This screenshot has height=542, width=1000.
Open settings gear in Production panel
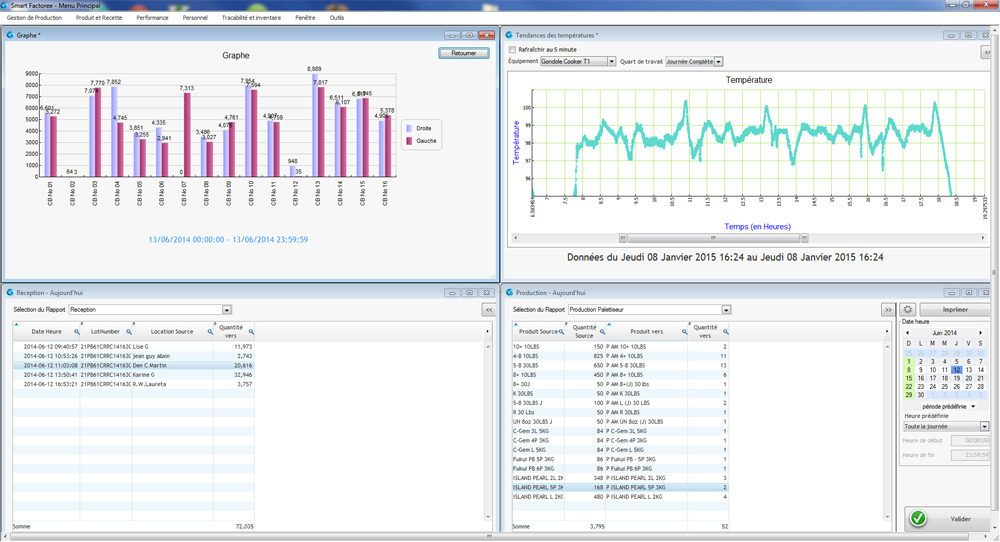908,309
